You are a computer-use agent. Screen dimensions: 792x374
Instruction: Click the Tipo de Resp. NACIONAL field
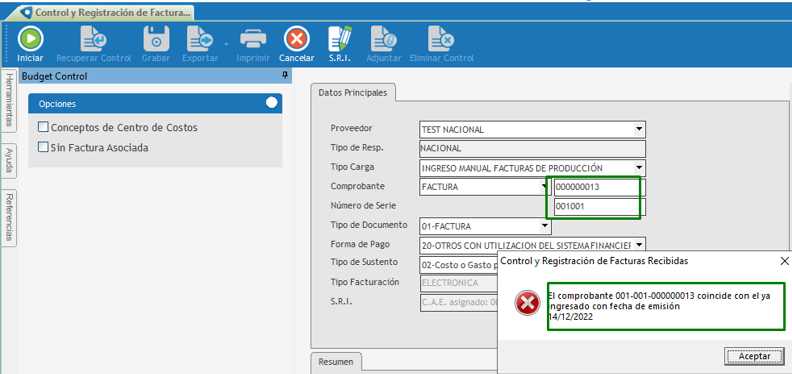coord(532,149)
